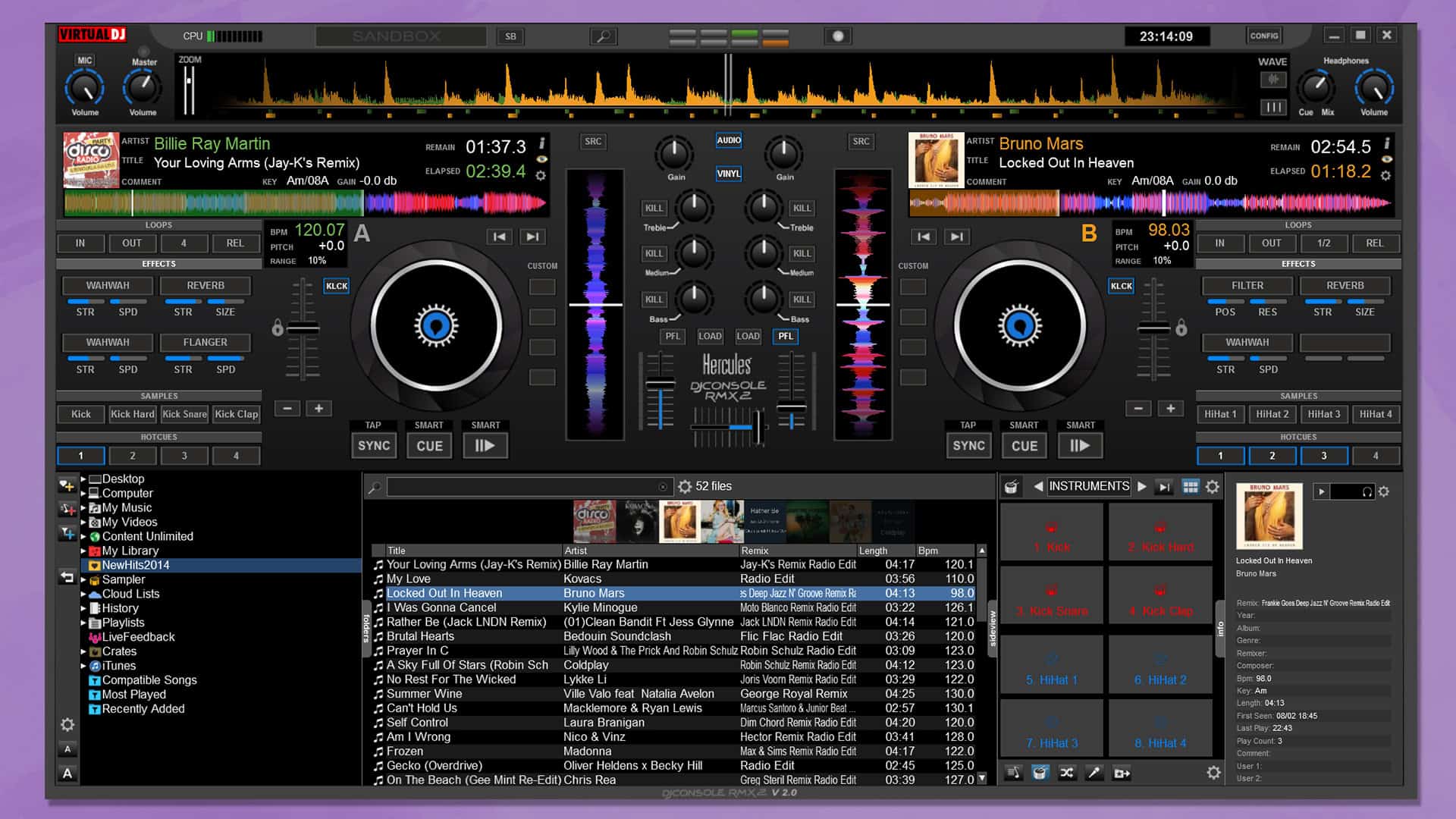Click the magnifier search icon above the track list
This screenshot has height=819, width=1456.
(x=375, y=486)
